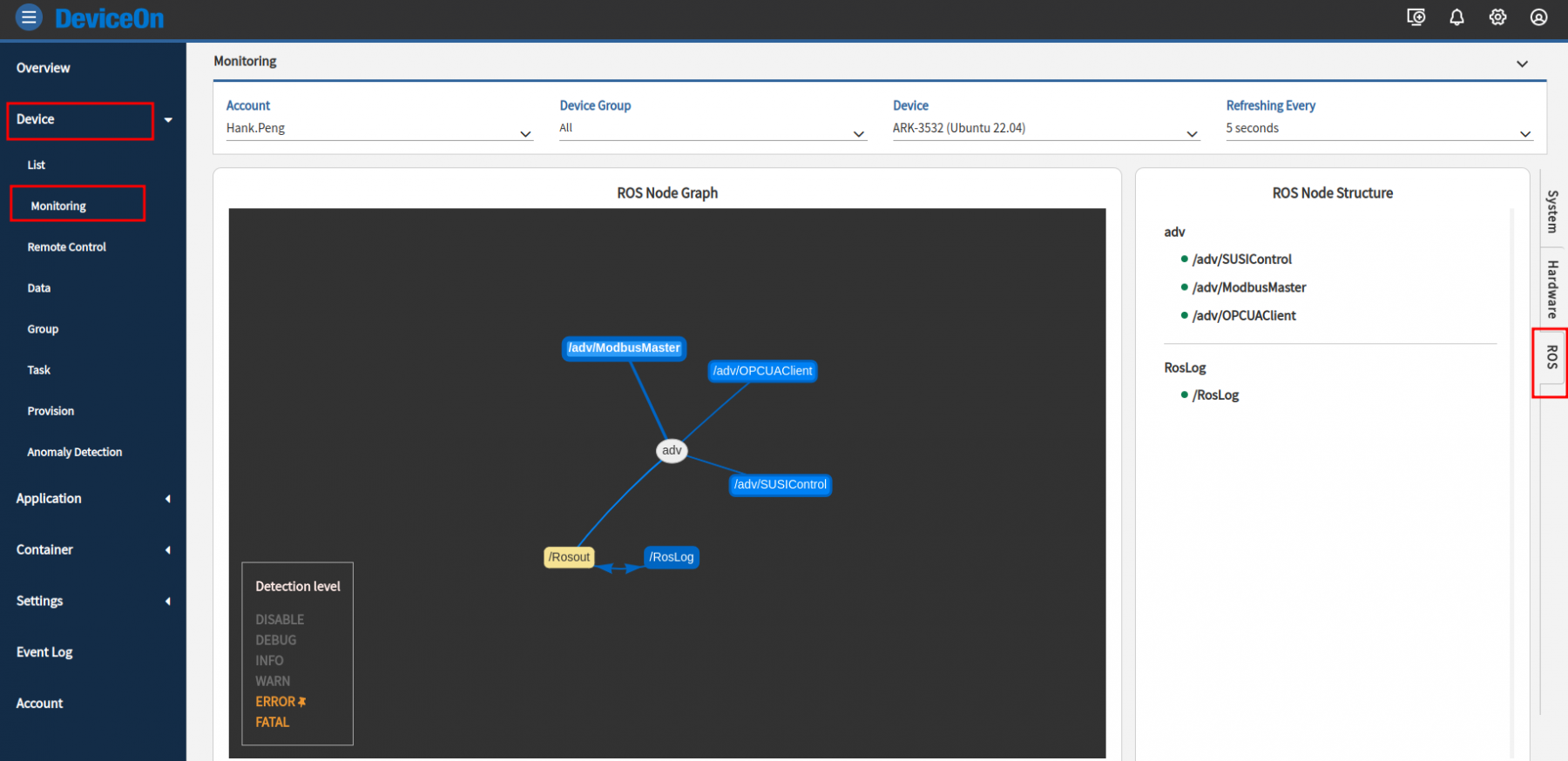
Task: Open the Refreshing Every dropdown
Action: 1378,129
